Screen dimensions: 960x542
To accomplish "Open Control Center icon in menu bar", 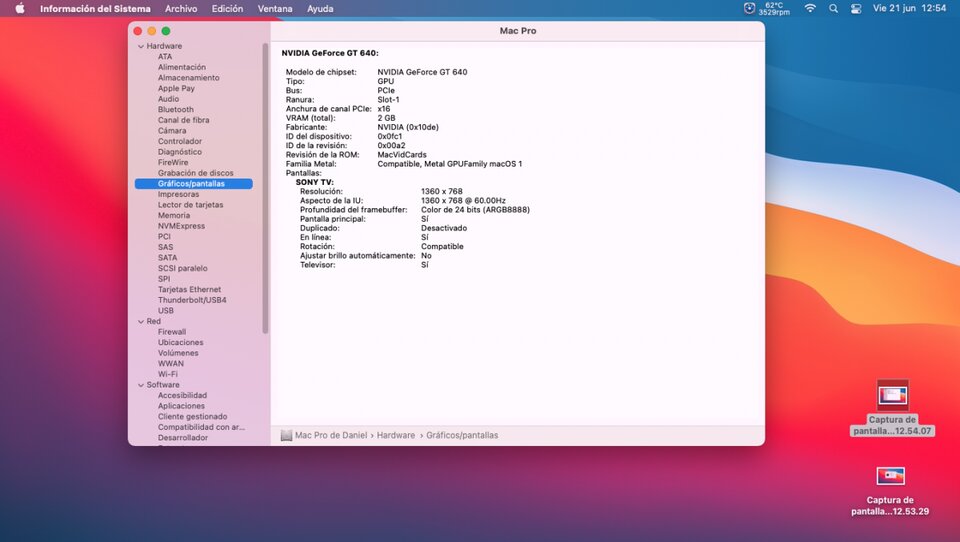I will [856, 8].
